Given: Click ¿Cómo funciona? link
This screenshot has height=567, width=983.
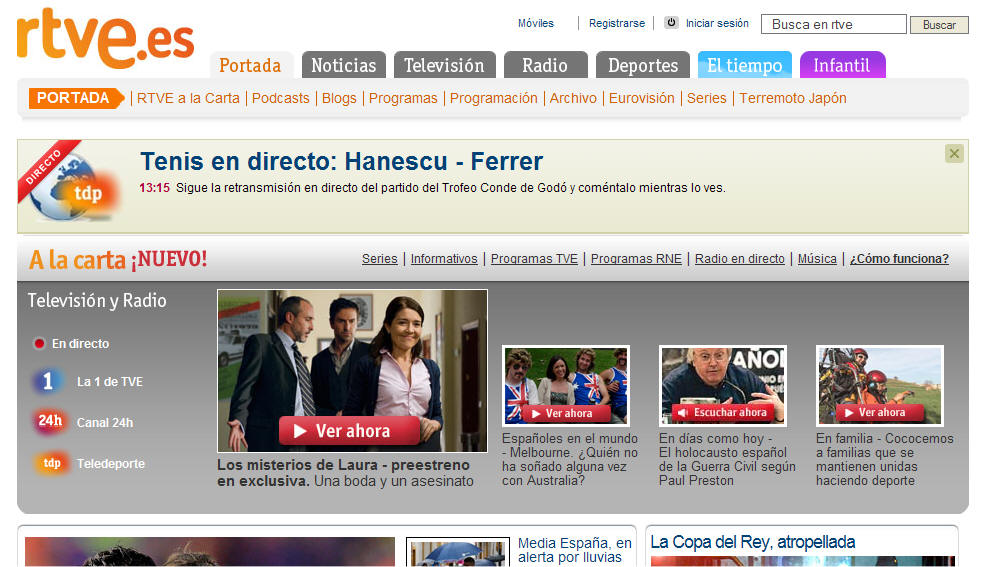Looking at the screenshot, I should click(x=899, y=258).
